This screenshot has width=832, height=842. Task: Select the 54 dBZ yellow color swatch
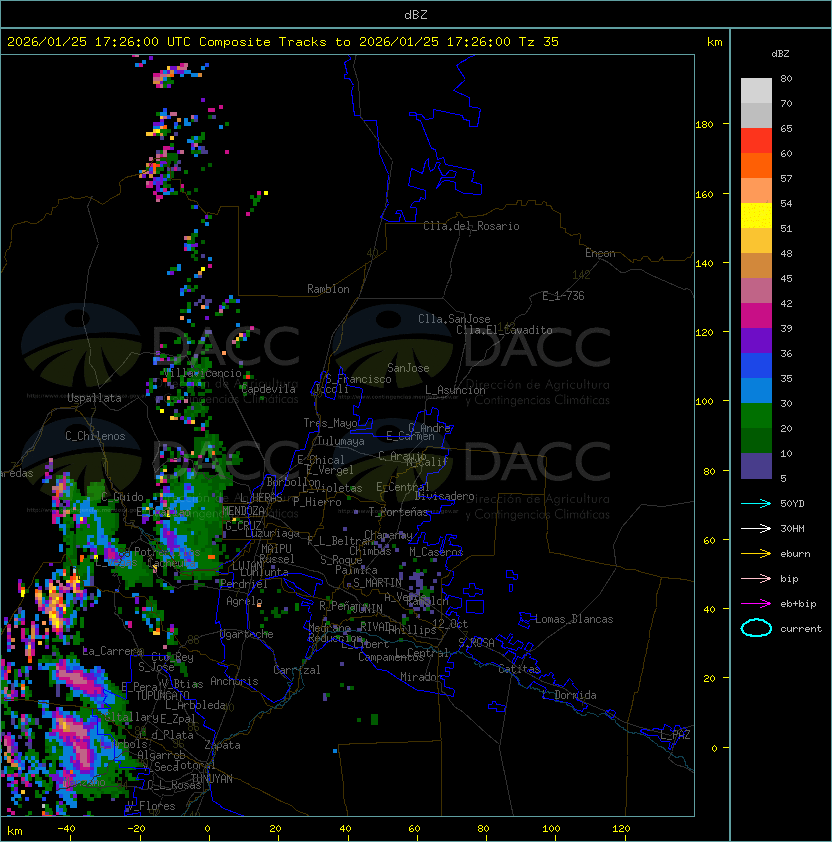pyautogui.click(x=756, y=216)
